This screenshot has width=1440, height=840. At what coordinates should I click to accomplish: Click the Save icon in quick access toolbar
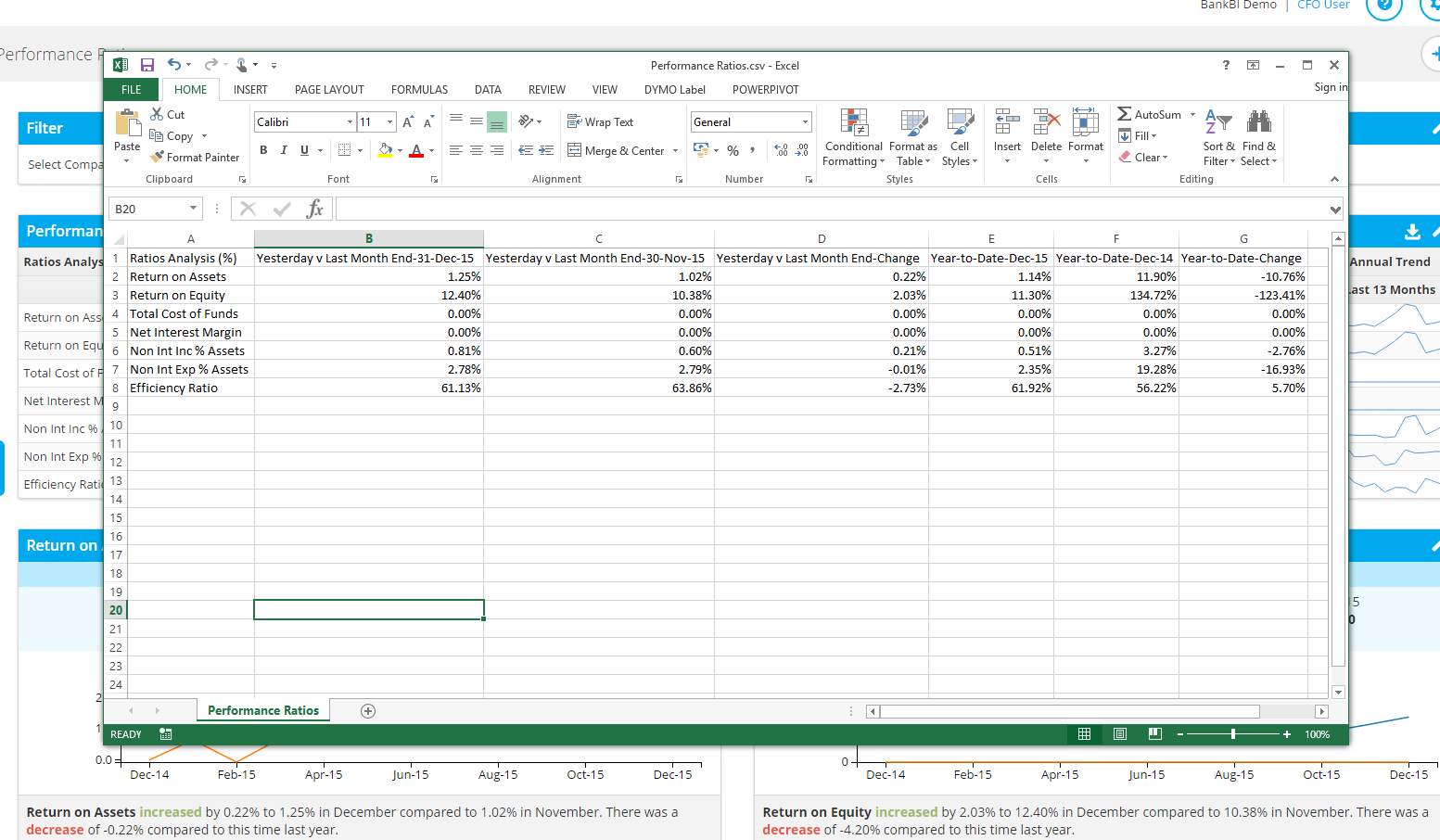point(147,65)
